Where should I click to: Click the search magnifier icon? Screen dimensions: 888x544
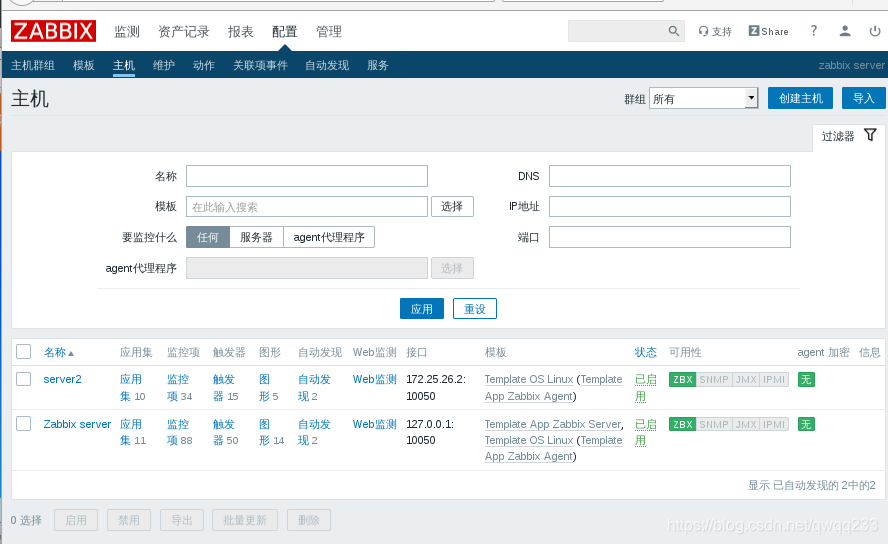click(x=673, y=31)
